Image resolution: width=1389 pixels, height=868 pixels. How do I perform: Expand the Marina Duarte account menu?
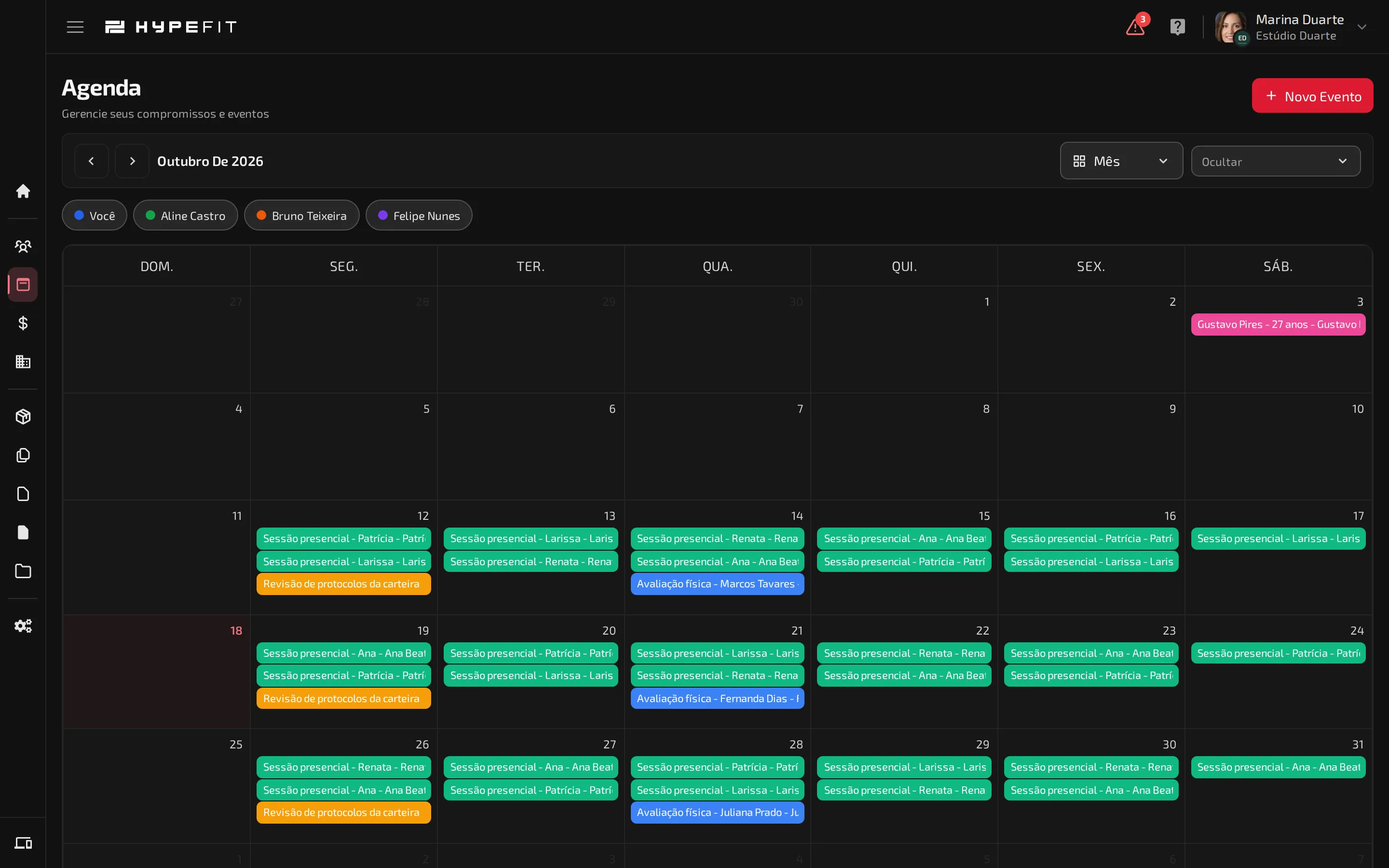pos(1362,27)
